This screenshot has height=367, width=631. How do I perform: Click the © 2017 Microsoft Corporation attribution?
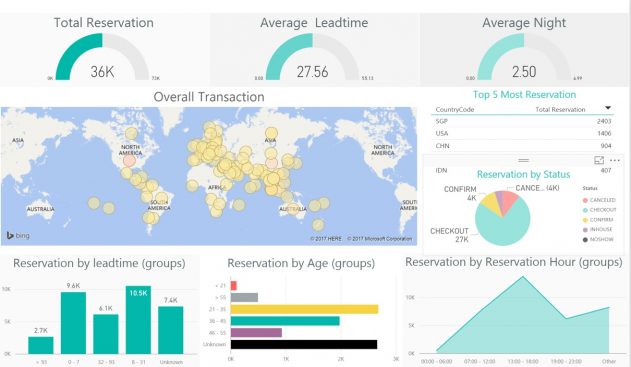click(x=379, y=239)
